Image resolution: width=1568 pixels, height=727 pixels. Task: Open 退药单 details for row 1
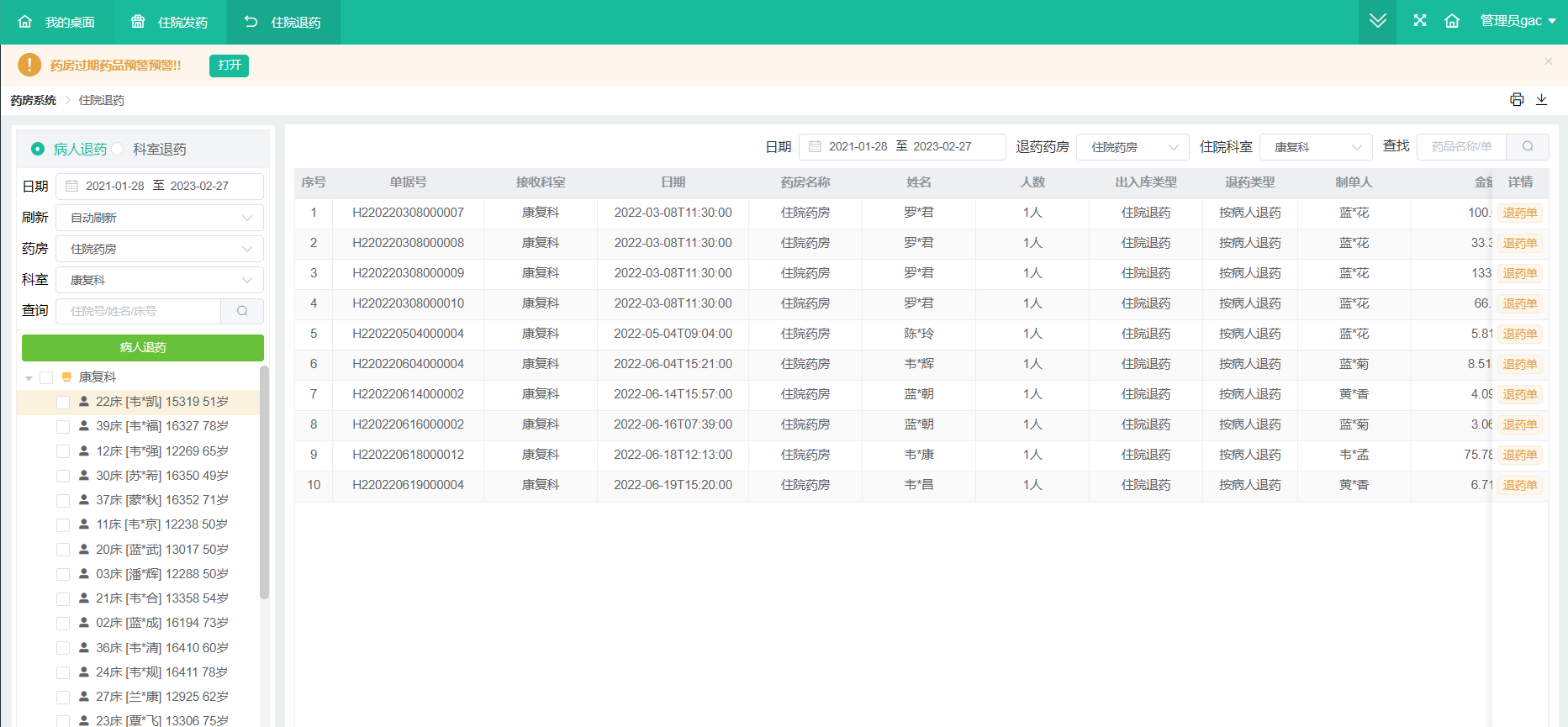pos(1519,213)
